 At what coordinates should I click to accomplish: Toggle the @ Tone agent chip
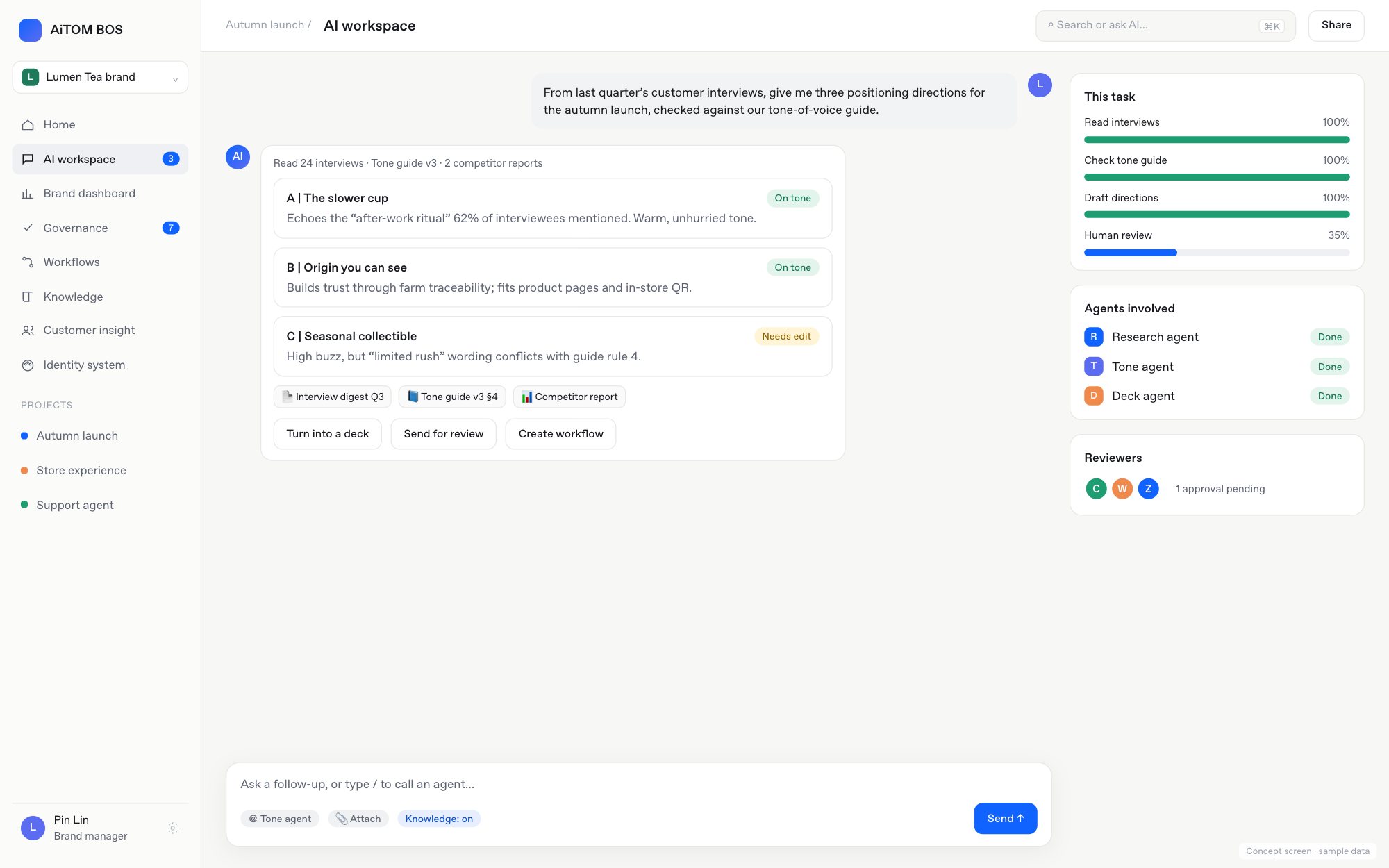[x=280, y=819]
